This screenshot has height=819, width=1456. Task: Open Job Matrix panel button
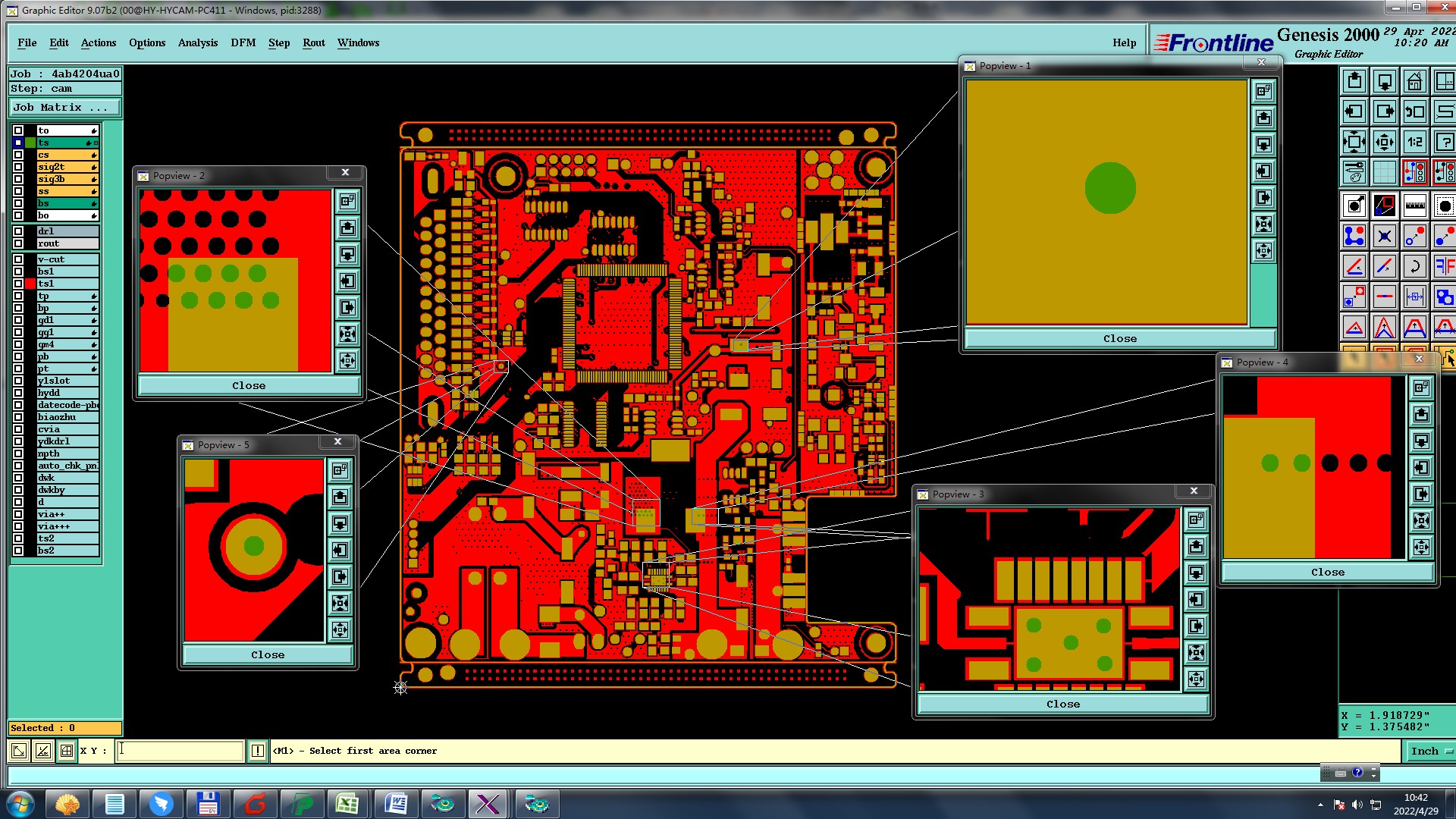pyautogui.click(x=64, y=108)
